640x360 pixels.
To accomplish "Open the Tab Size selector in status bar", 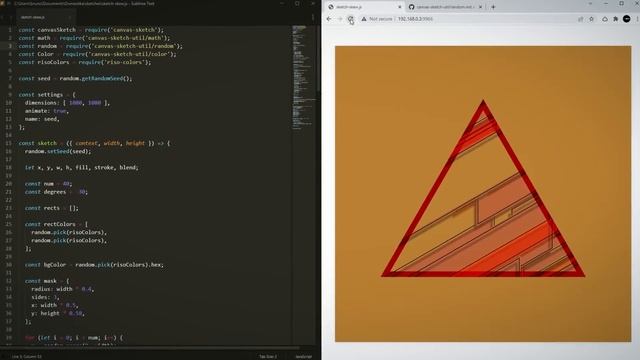I will pyautogui.click(x=268, y=356).
